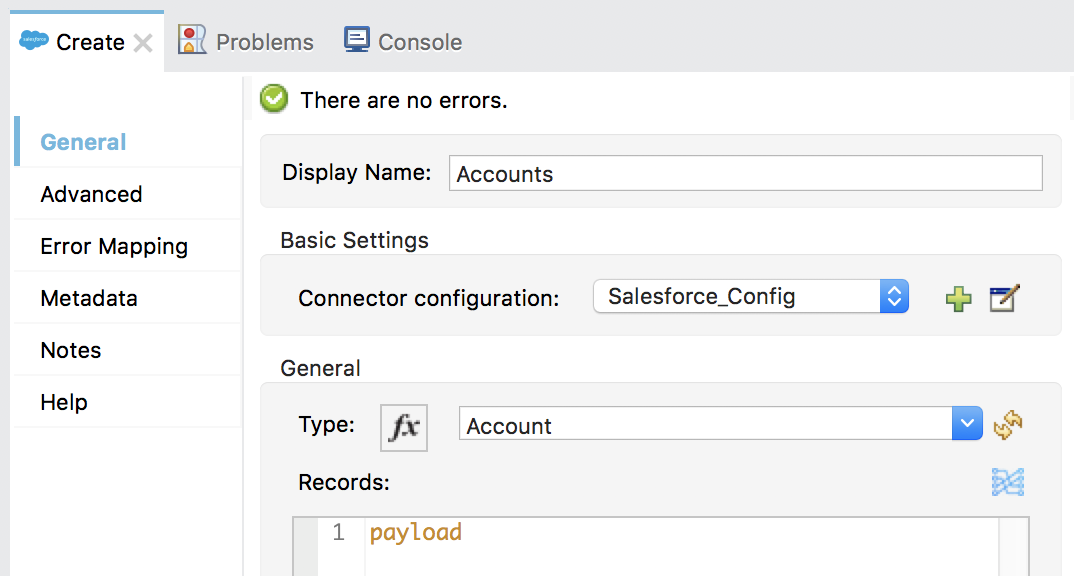Open the Notes section

point(128,350)
